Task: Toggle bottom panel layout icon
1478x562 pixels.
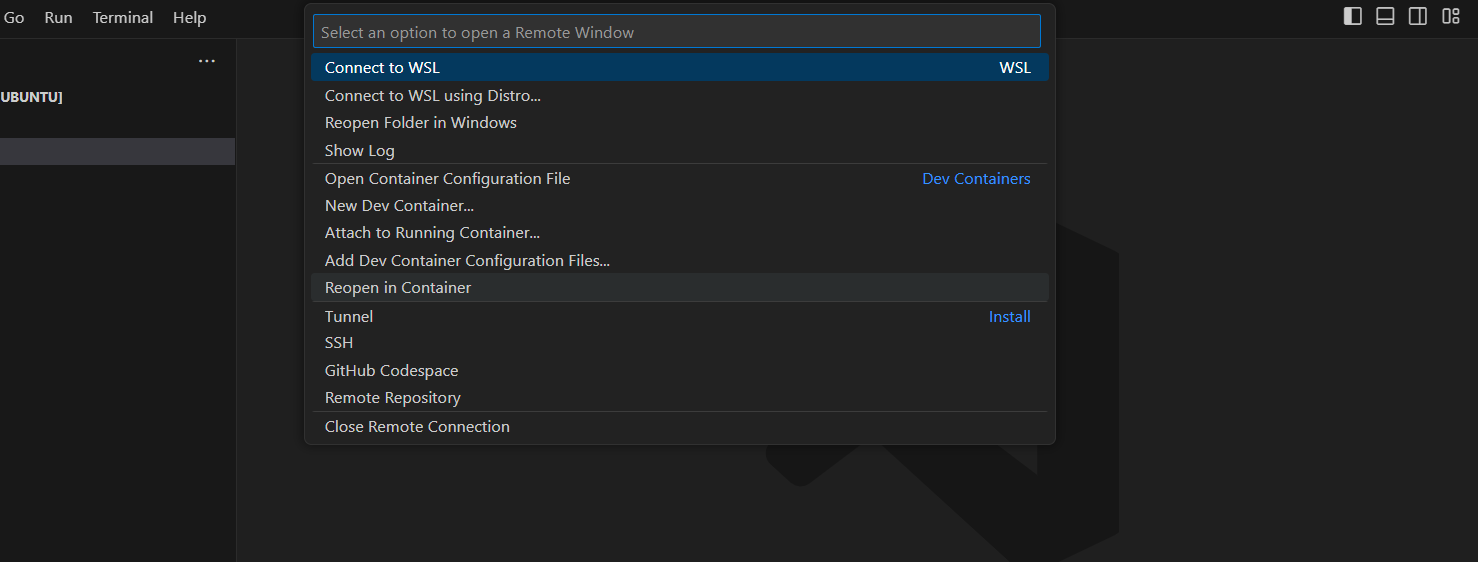Action: click(1385, 16)
